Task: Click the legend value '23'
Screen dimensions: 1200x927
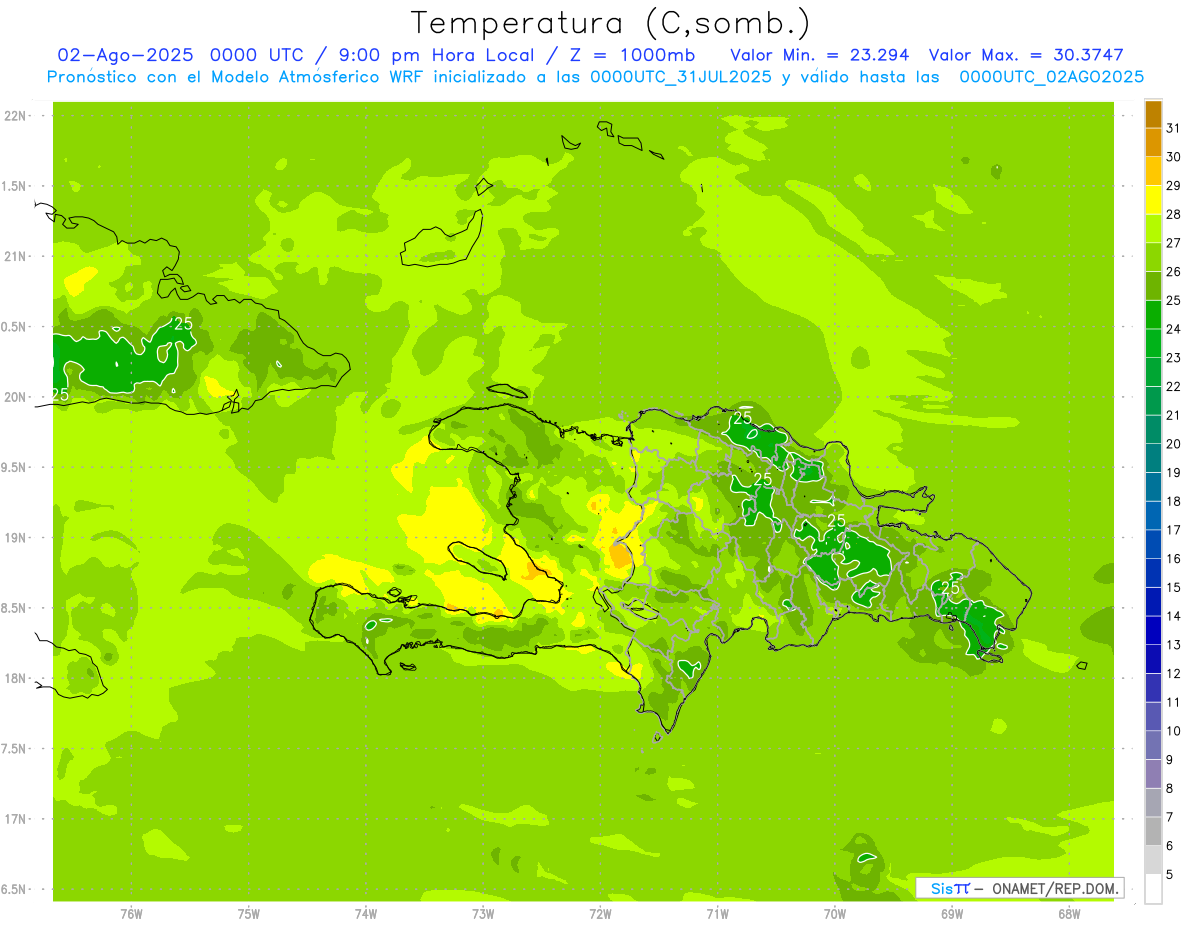Action: click(x=1174, y=358)
